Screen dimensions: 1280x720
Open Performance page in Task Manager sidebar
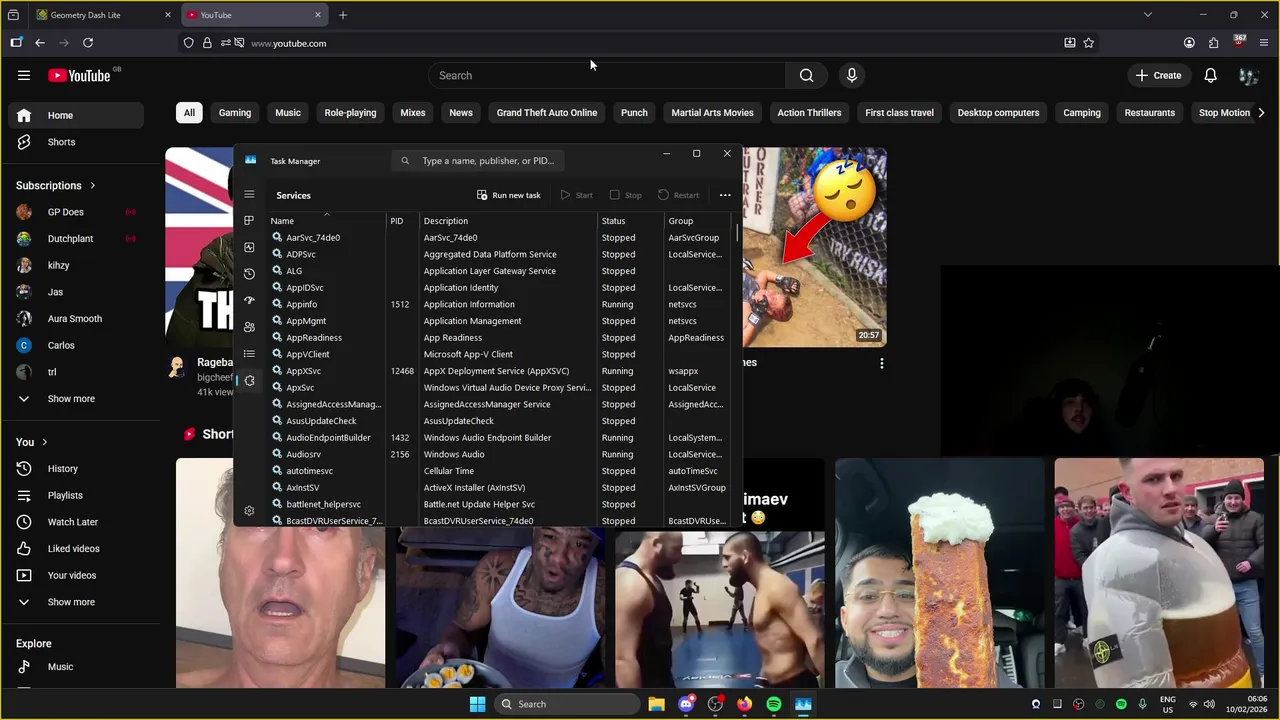coord(249,247)
